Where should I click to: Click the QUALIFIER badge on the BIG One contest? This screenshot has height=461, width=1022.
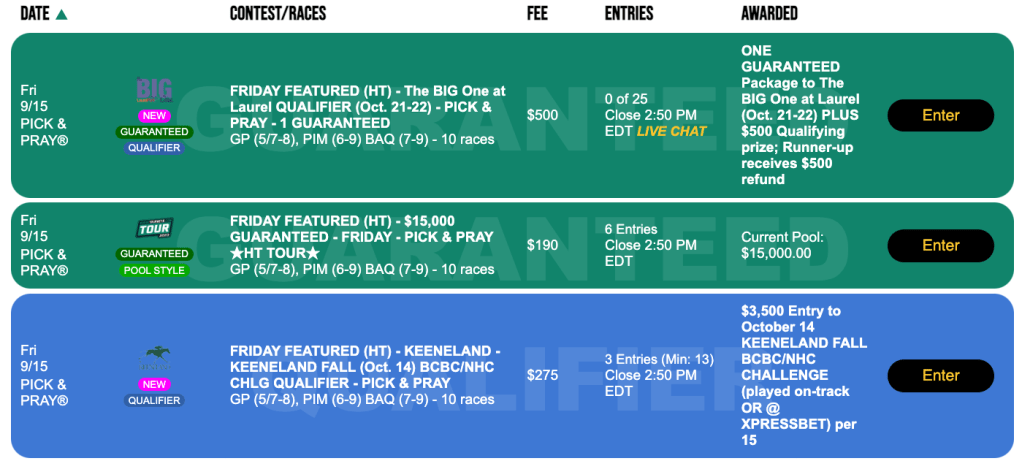coord(154,148)
